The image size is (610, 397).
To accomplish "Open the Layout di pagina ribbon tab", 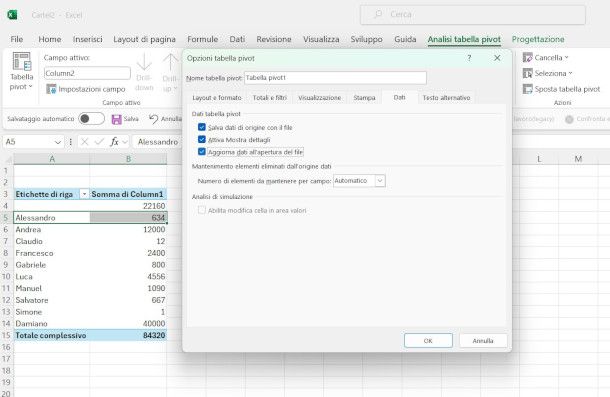I will pyautogui.click(x=144, y=39).
